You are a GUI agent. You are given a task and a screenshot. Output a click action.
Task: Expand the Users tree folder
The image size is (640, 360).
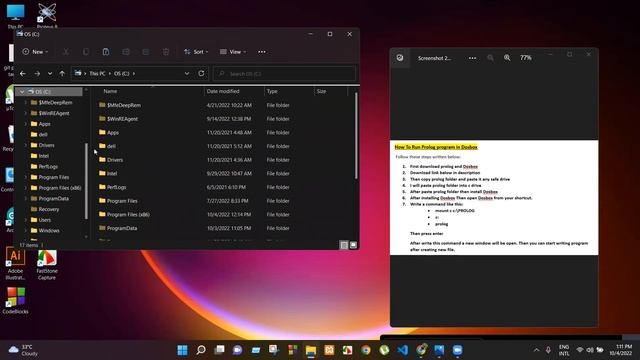coord(26,220)
